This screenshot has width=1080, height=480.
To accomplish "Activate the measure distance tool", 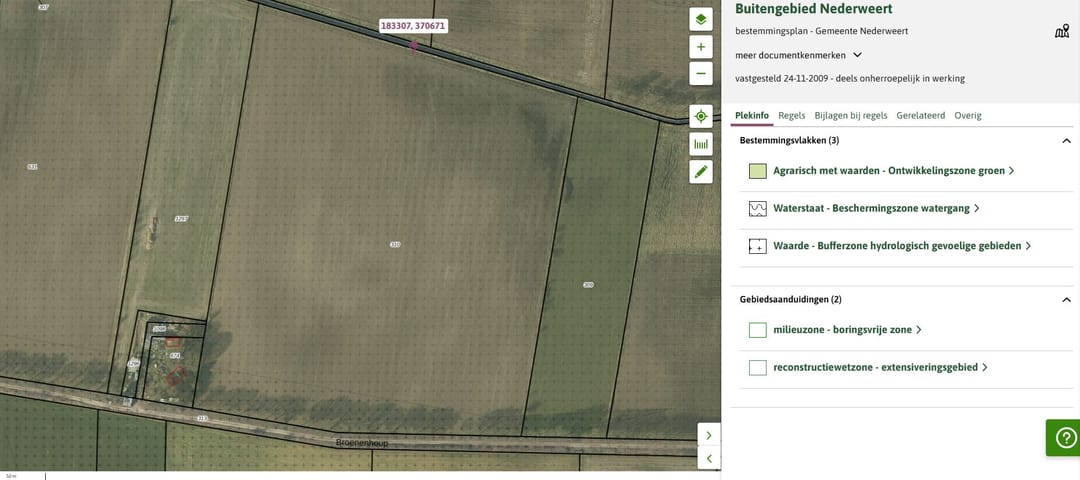I will [x=701, y=144].
